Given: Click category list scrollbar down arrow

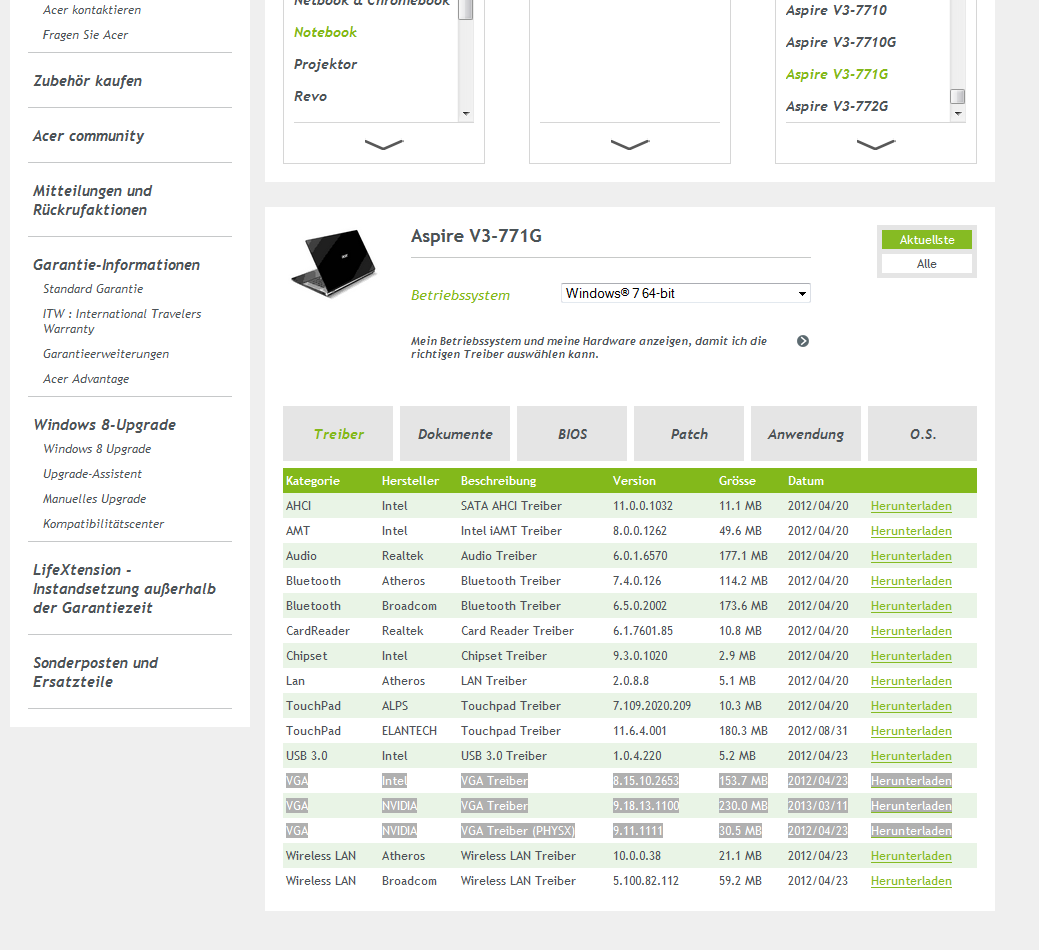Looking at the screenshot, I should click(466, 114).
